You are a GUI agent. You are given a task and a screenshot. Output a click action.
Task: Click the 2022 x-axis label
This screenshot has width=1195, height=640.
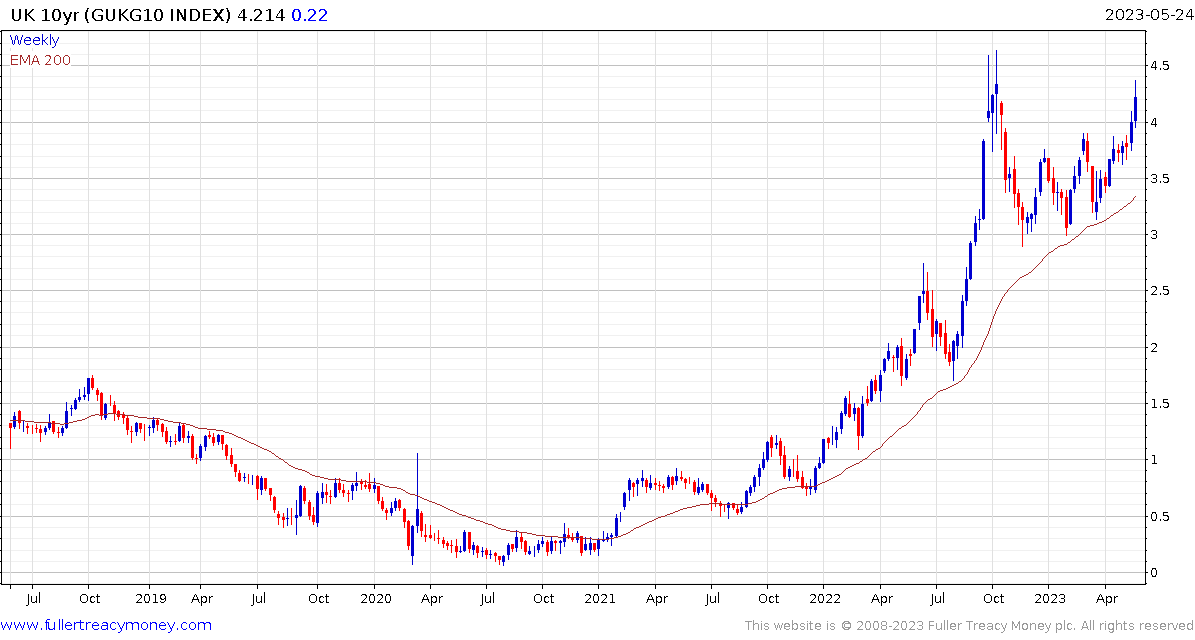point(824,599)
